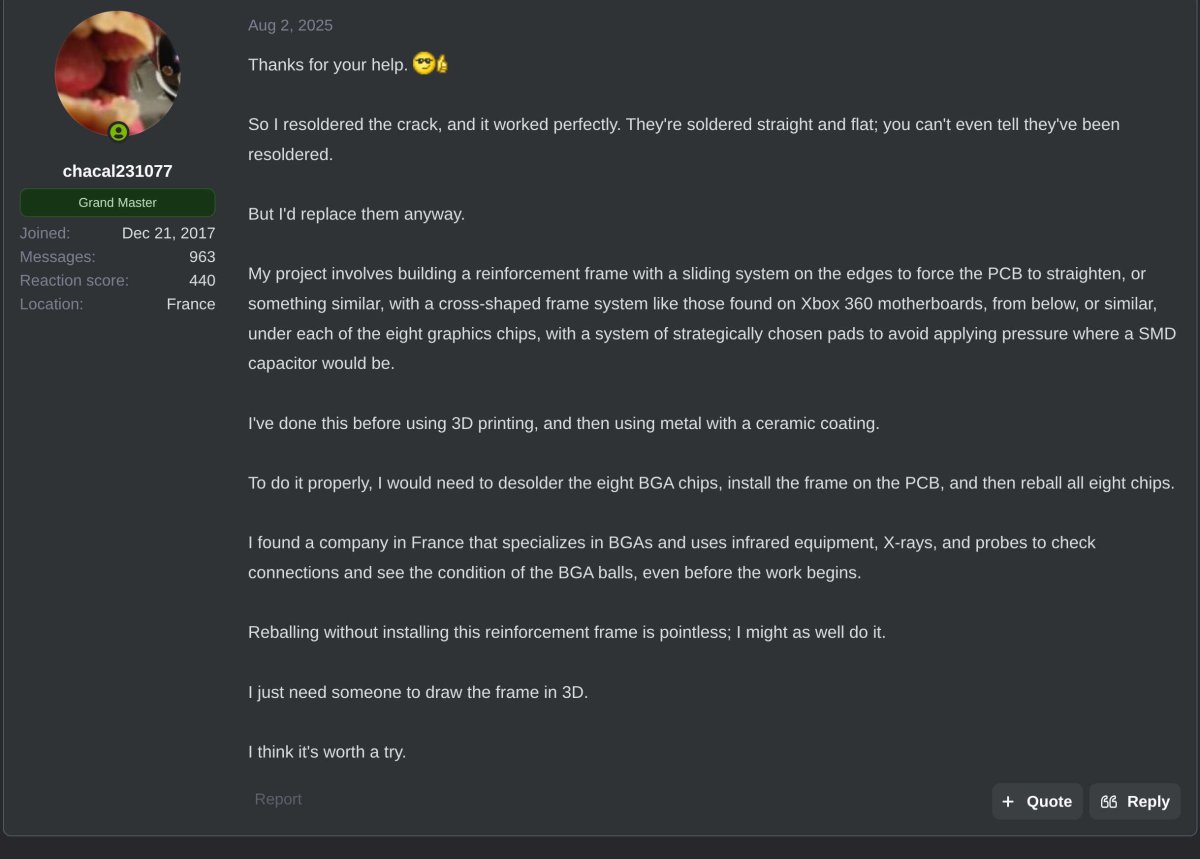Open chacal231077's profile avatar
1200x859 pixels.
point(118,74)
